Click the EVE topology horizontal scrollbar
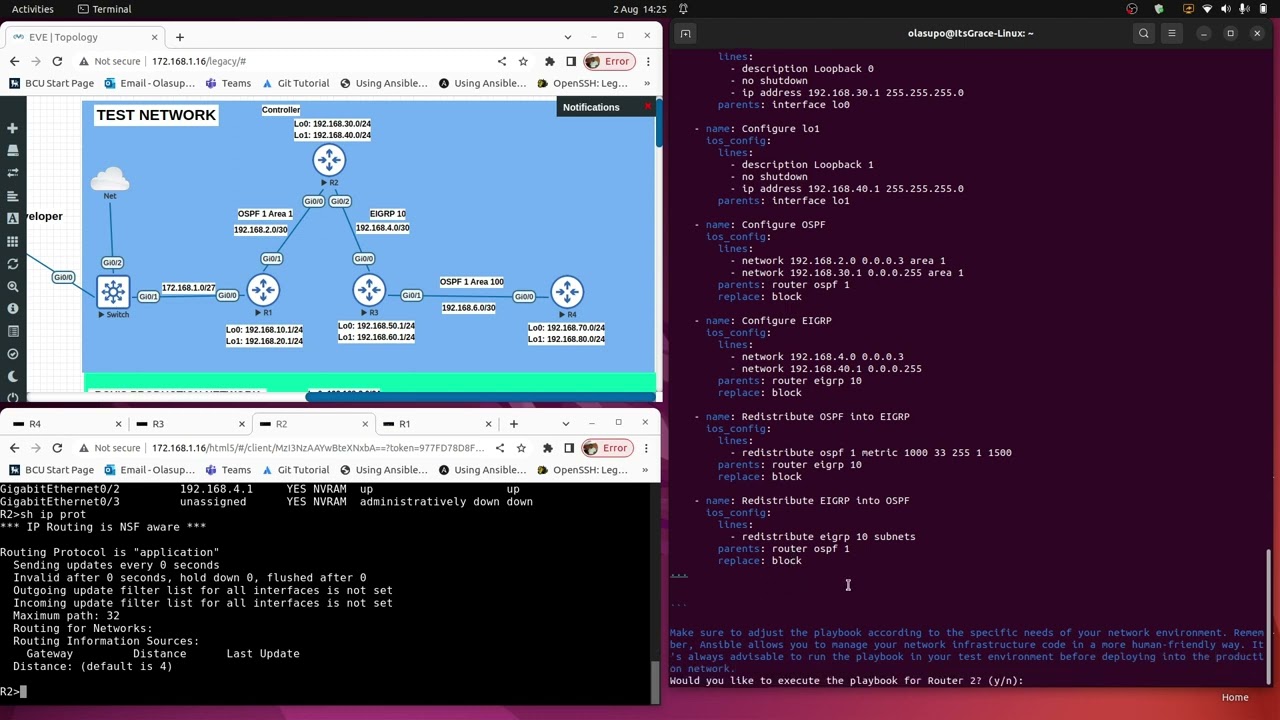 tap(480, 396)
